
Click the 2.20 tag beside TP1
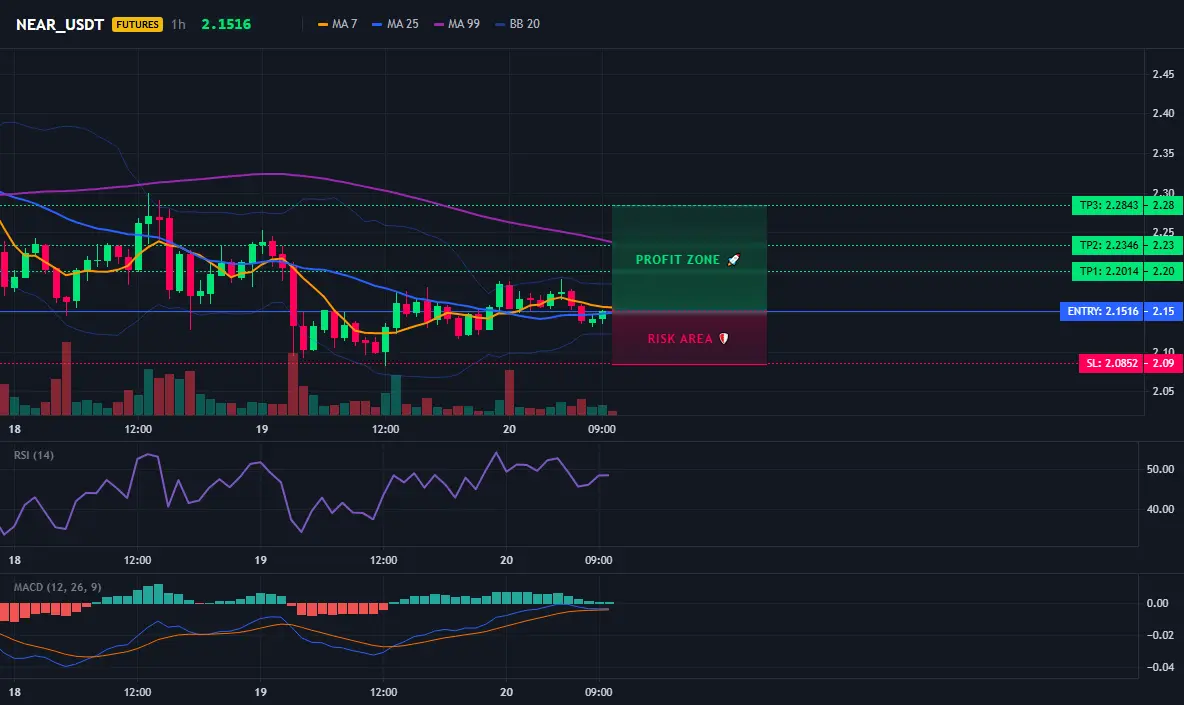(1164, 272)
